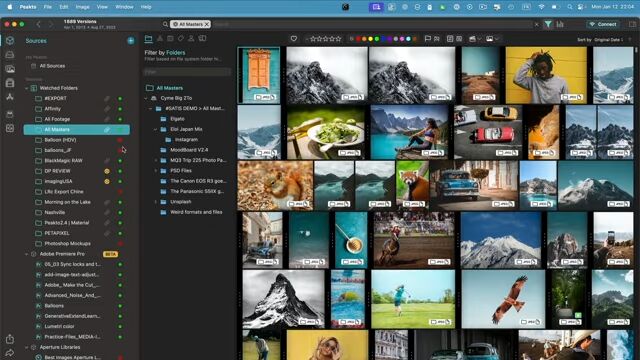The width and height of the screenshot is (640, 360).
Task: Expand the Unsplash folder
Action: 156,202
